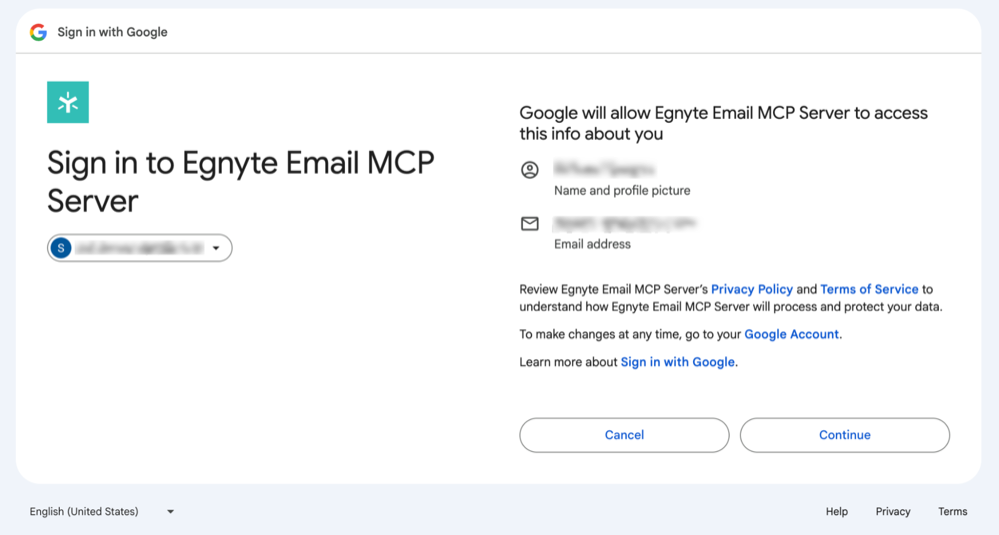Open the Egnyte Privacy Policy link
Image resolution: width=999 pixels, height=535 pixels.
pyautogui.click(x=752, y=289)
